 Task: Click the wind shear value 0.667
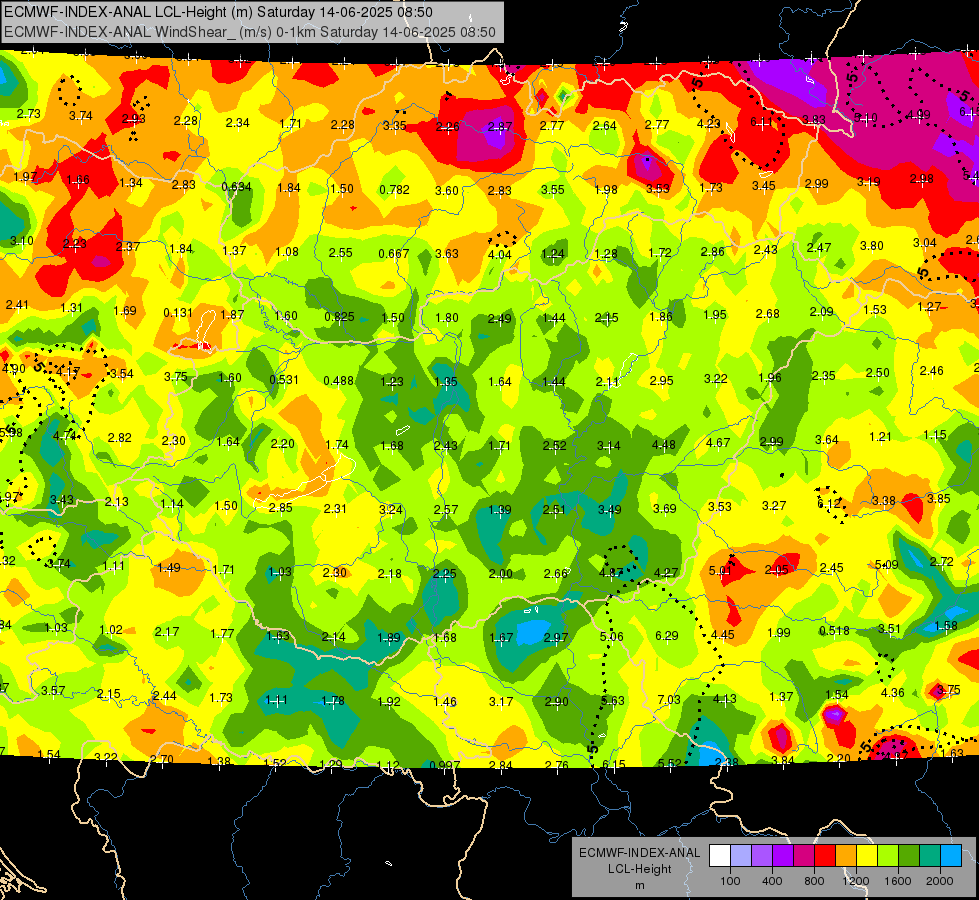pos(394,254)
